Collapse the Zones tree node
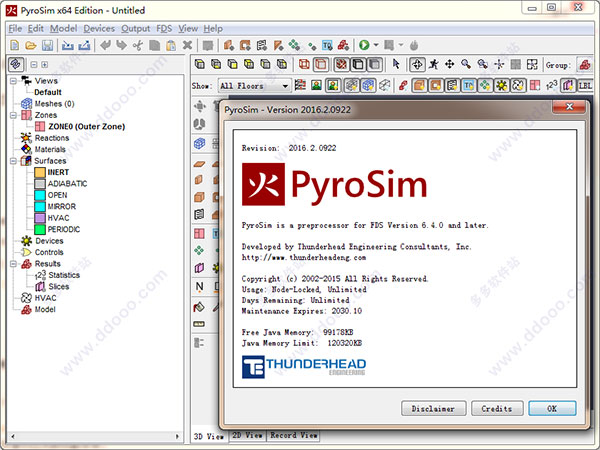This screenshot has height=450, width=600. (x=13, y=115)
